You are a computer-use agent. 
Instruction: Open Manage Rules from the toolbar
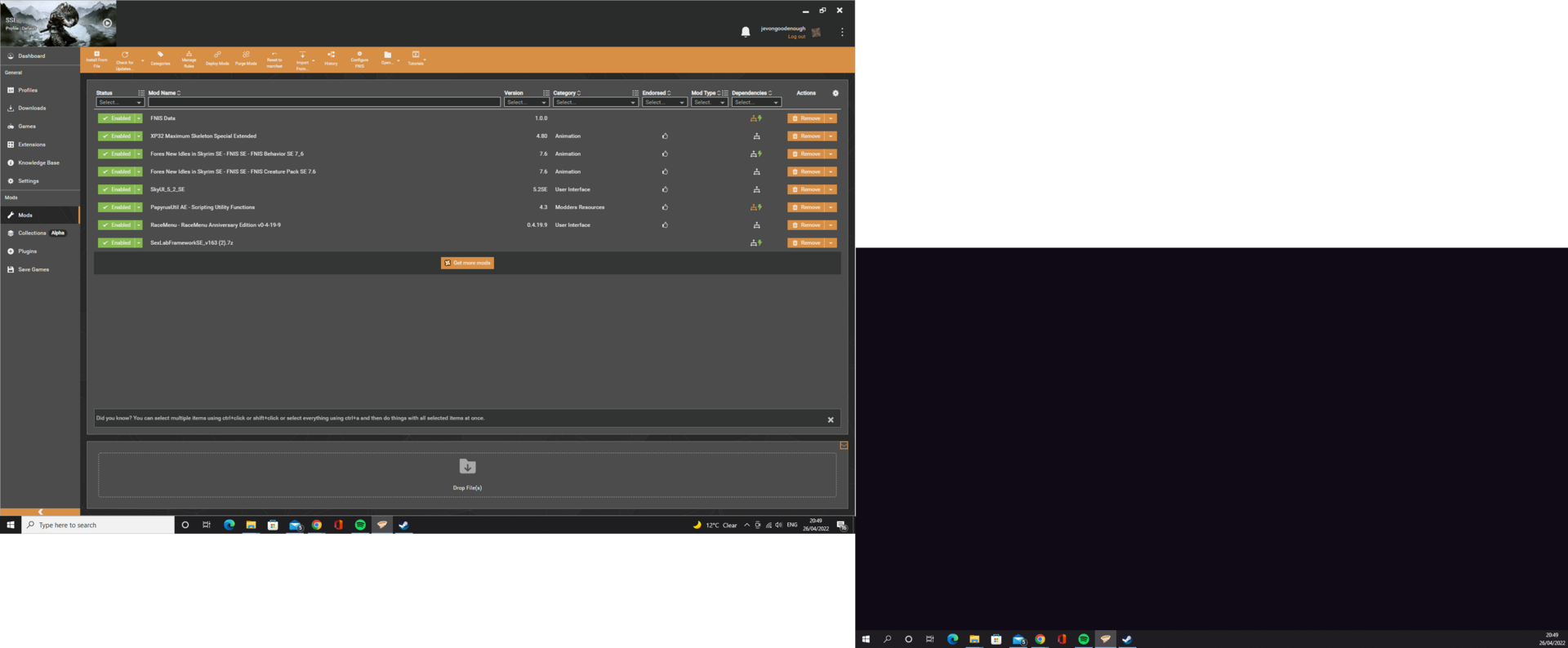(x=189, y=59)
